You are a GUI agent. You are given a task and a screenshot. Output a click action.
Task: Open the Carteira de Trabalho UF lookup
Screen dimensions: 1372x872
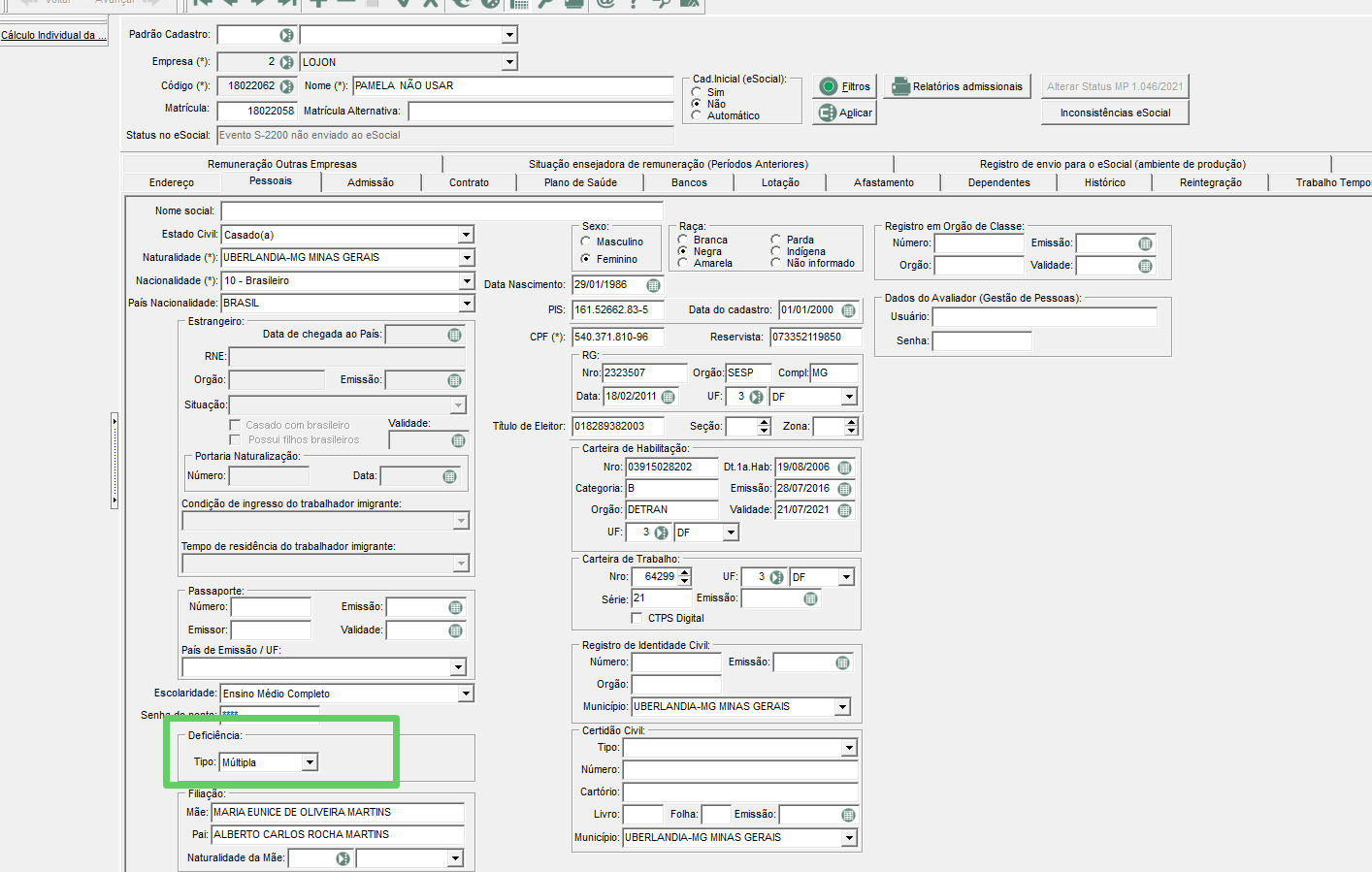(x=776, y=577)
